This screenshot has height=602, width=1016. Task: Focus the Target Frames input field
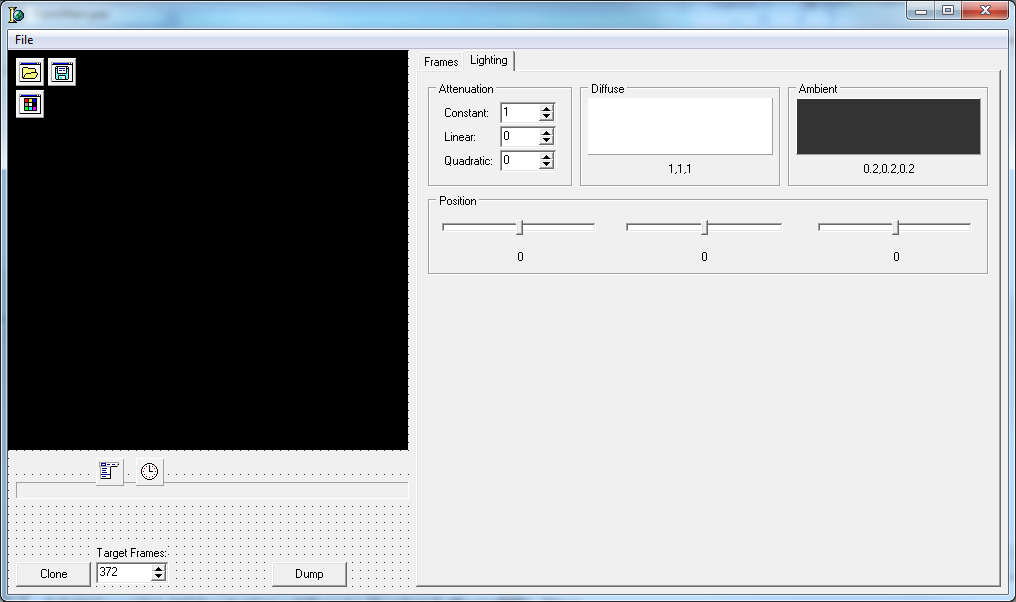tap(124, 572)
